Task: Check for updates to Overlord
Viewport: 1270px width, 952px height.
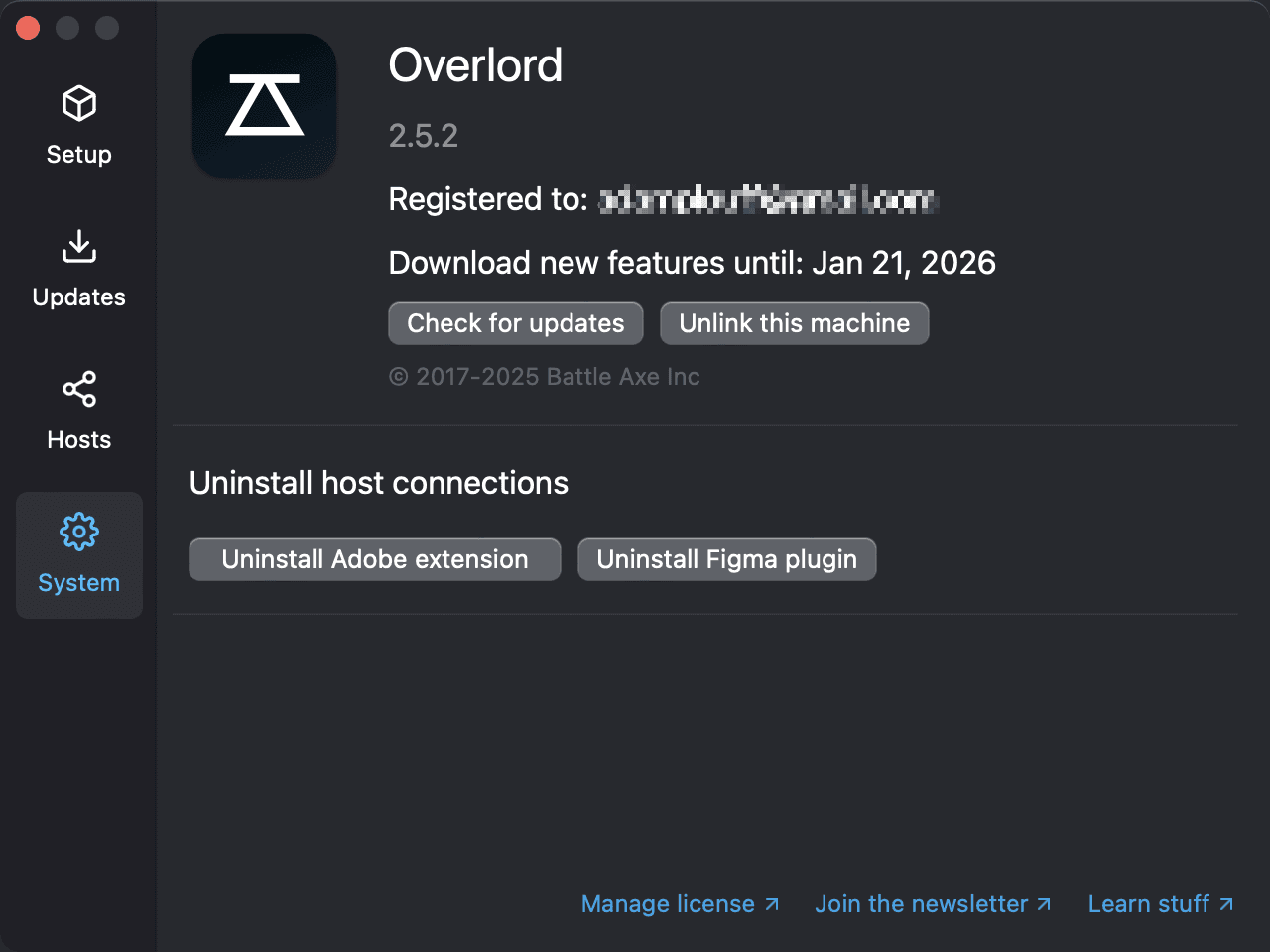Action: pyautogui.click(x=515, y=323)
